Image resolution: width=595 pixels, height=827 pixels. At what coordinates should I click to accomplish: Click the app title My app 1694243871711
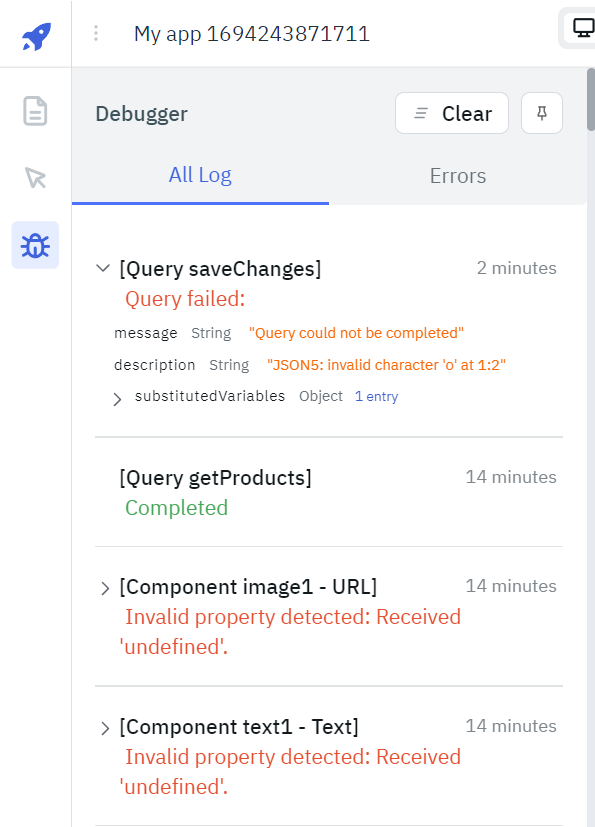(x=252, y=33)
